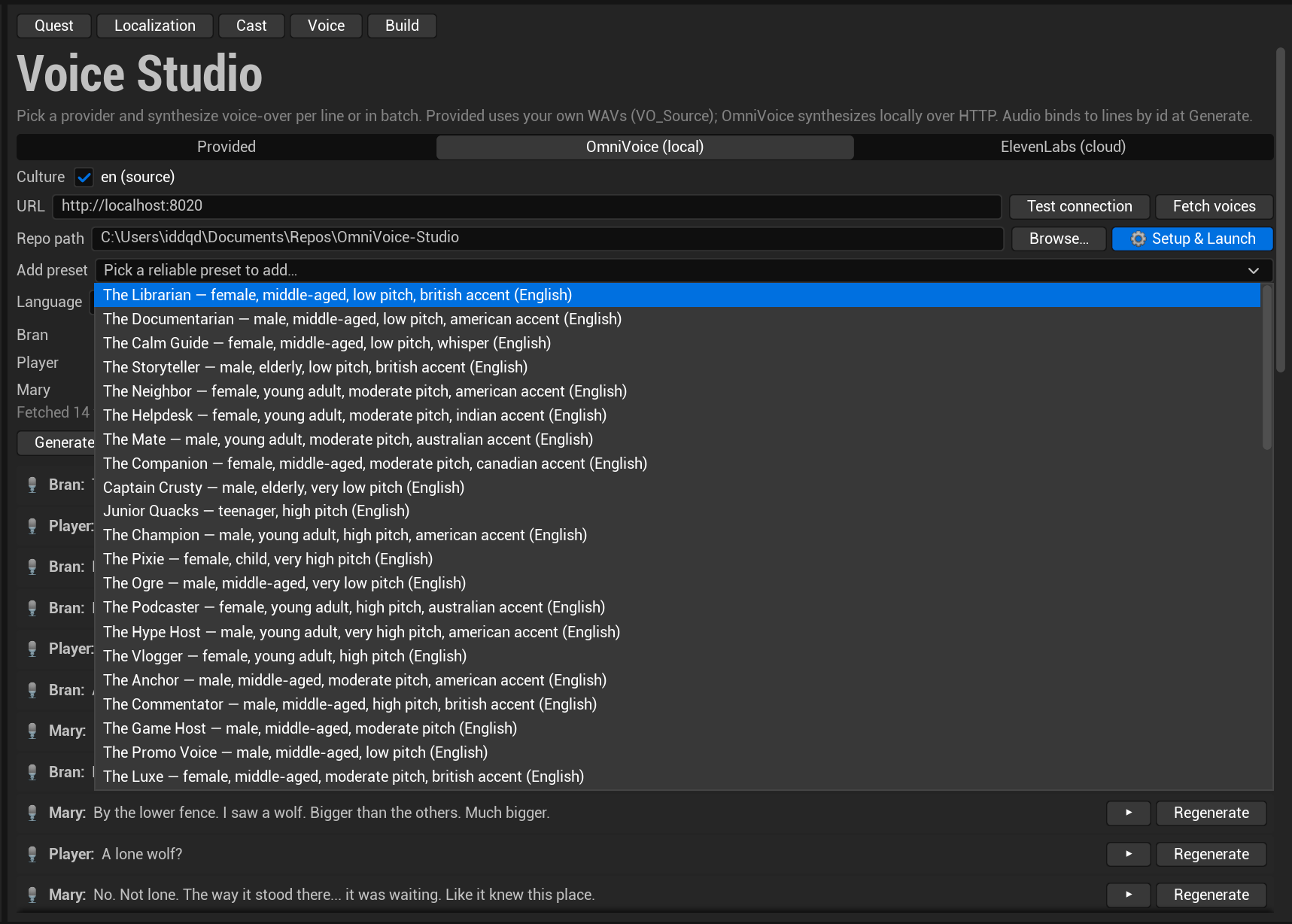The image size is (1292, 924).
Task: Regenerate Mary's 'No. Not lone' line
Action: pos(1211,895)
